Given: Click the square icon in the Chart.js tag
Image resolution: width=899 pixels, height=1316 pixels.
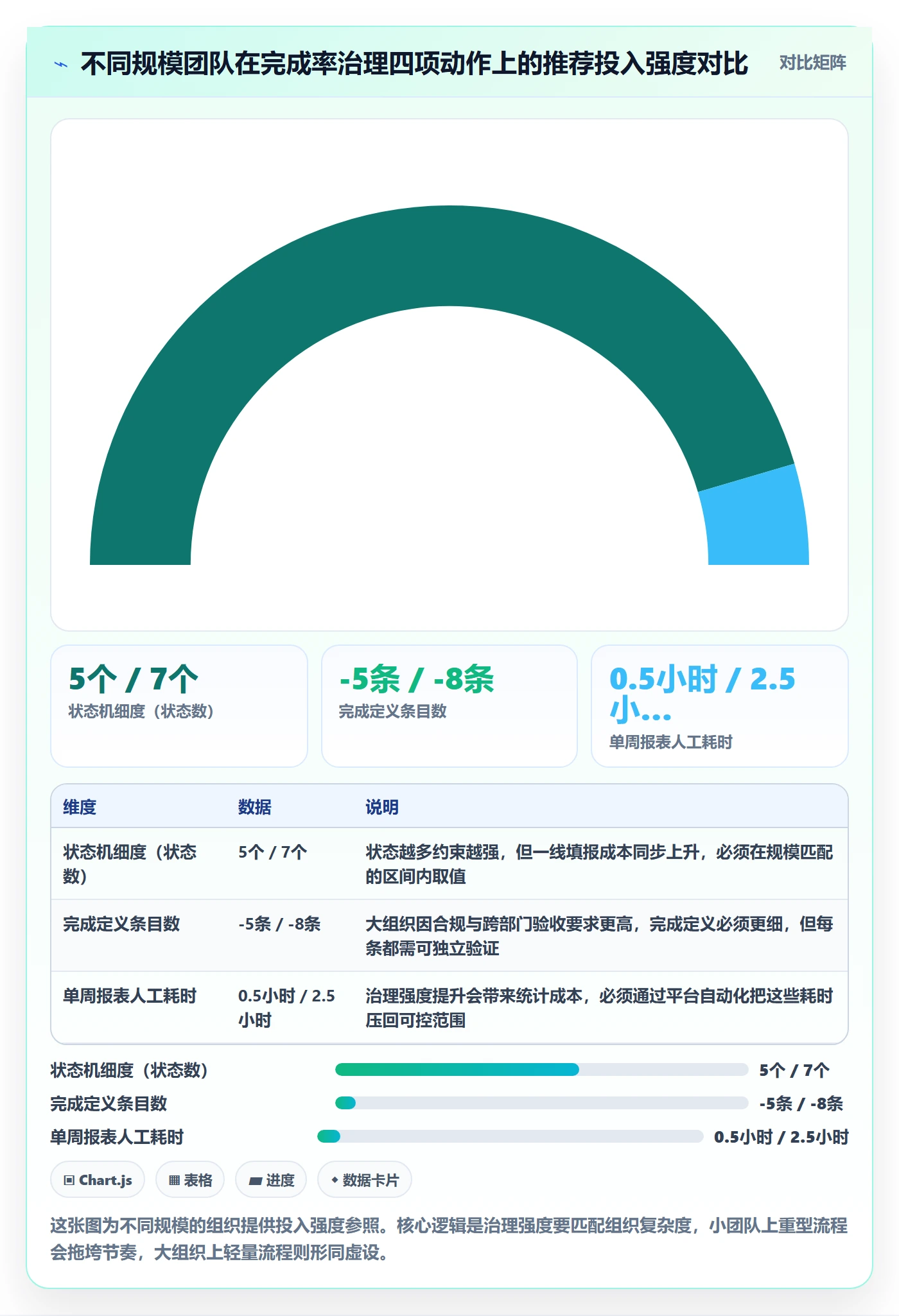Looking at the screenshot, I should click(x=69, y=1180).
